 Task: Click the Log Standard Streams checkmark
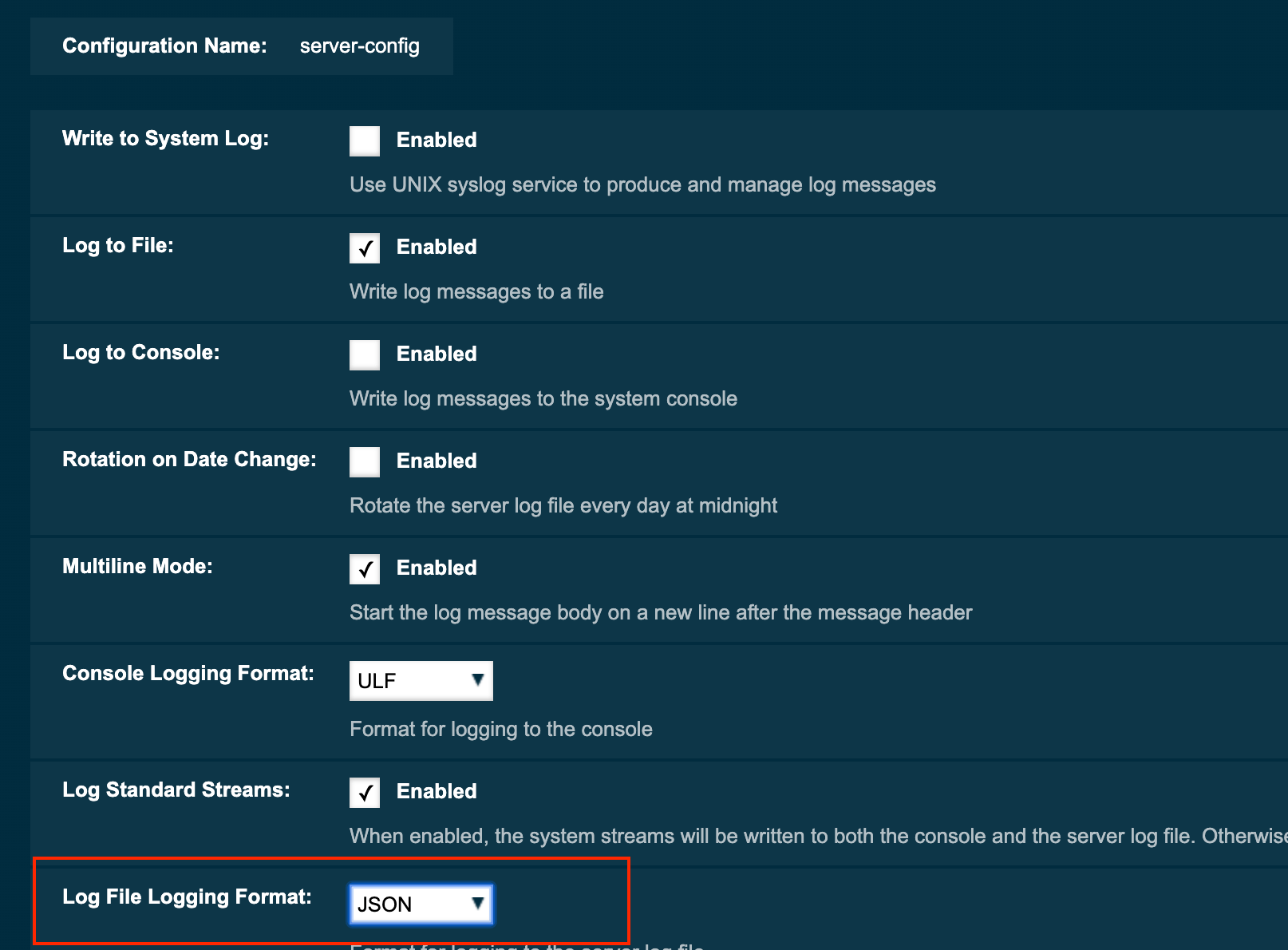pos(364,792)
